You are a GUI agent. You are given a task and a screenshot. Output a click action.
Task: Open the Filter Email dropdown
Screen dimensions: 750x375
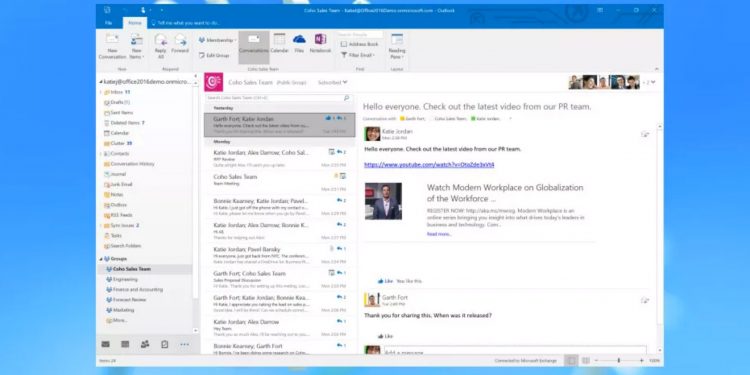[358, 55]
